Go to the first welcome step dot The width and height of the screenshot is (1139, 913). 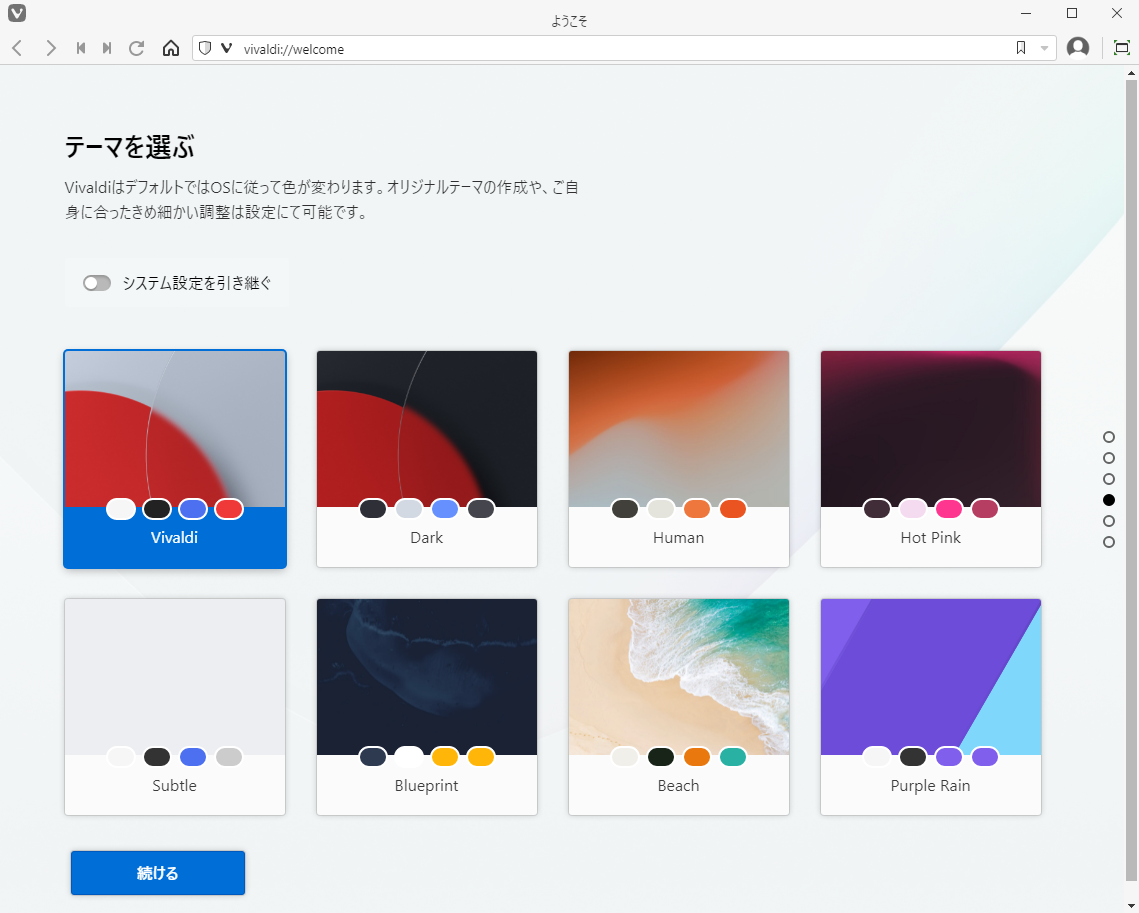click(1108, 437)
